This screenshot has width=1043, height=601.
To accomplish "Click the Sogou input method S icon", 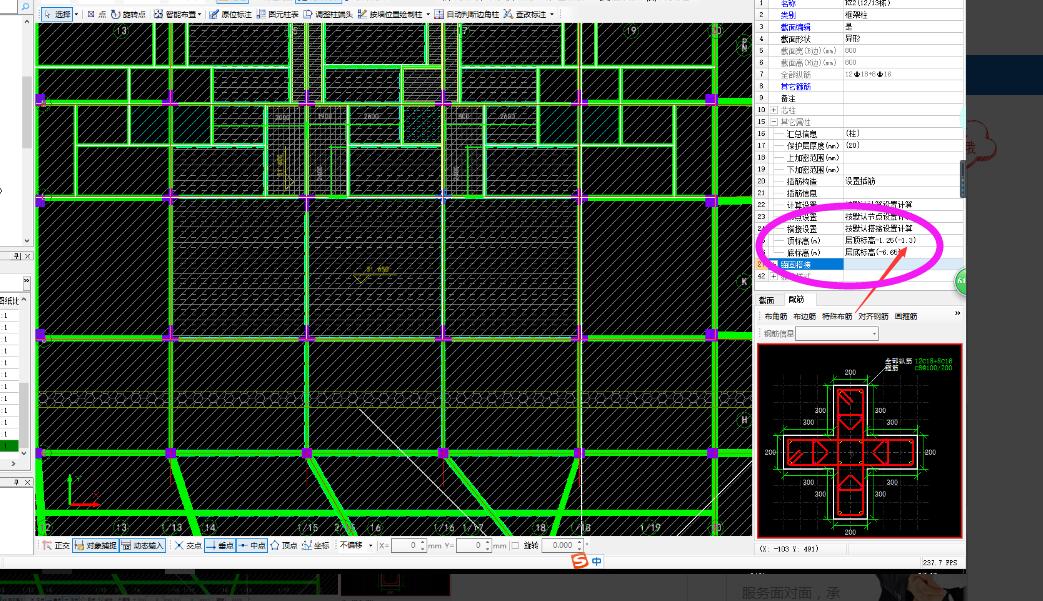I will (x=579, y=562).
